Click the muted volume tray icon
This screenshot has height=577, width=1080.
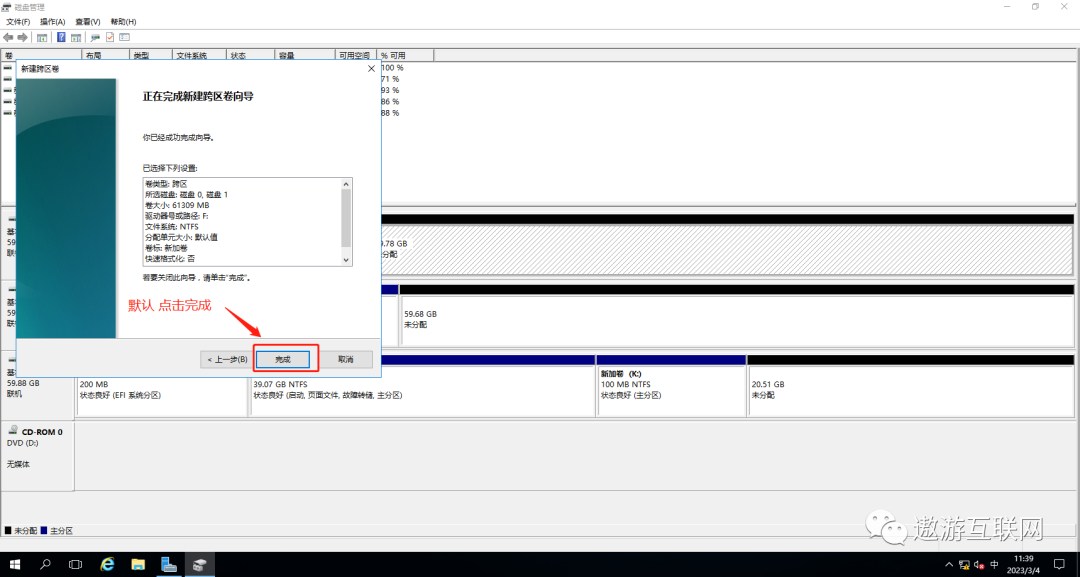pos(979,565)
